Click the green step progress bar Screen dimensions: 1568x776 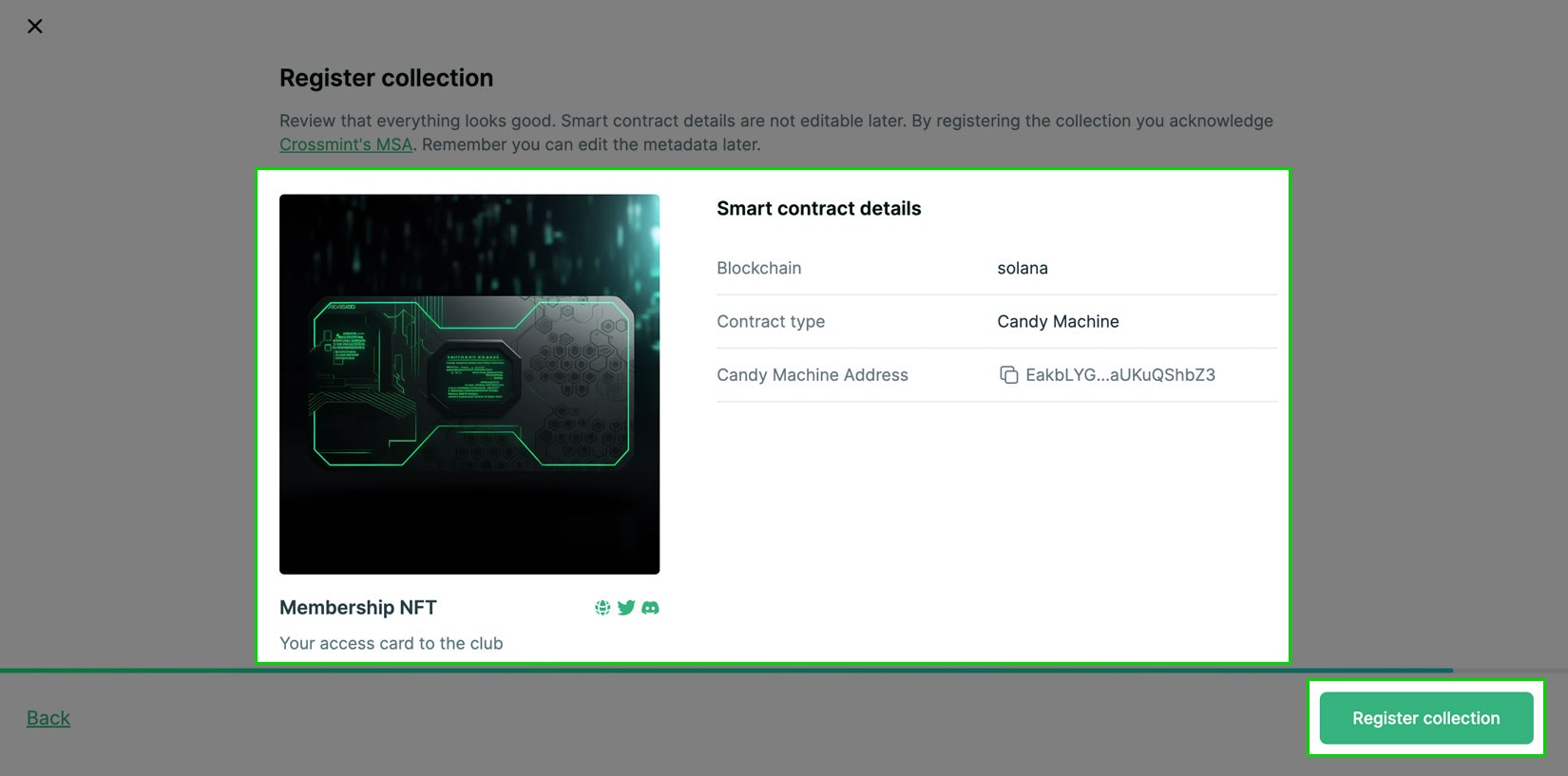[x=726, y=671]
